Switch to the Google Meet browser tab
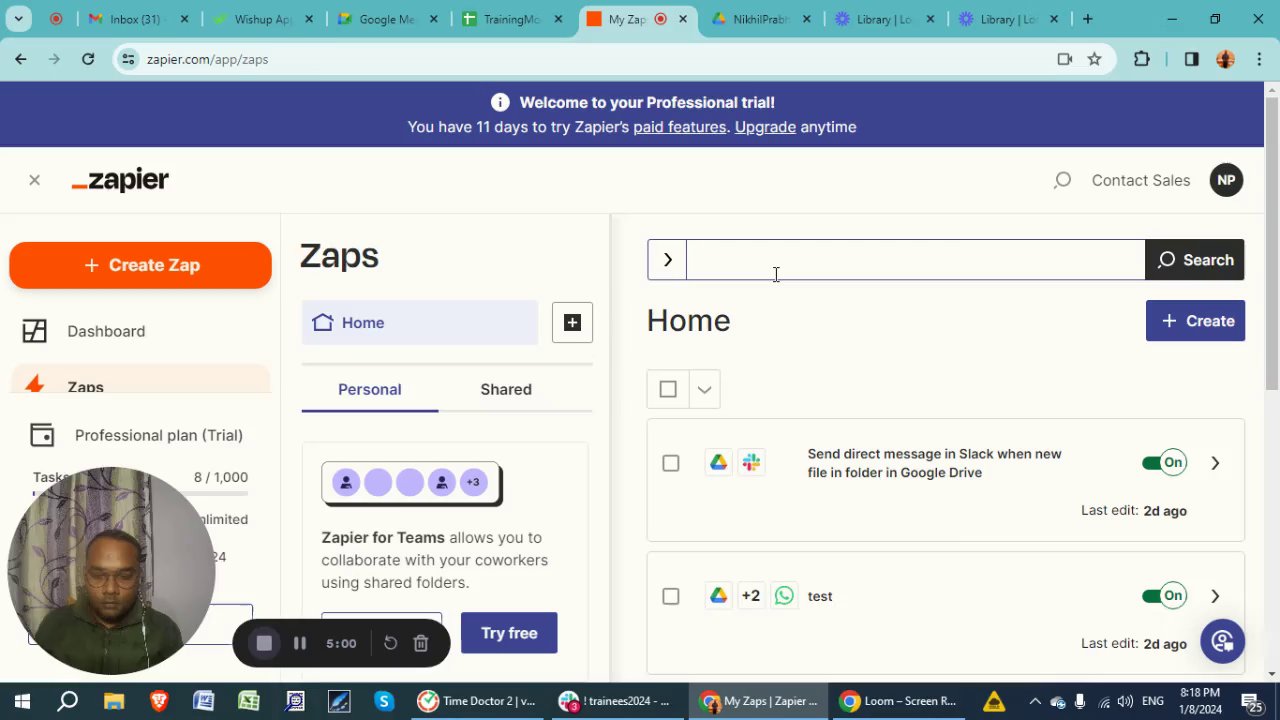Screen dimensions: 1280x720 pyautogui.click(x=386, y=19)
